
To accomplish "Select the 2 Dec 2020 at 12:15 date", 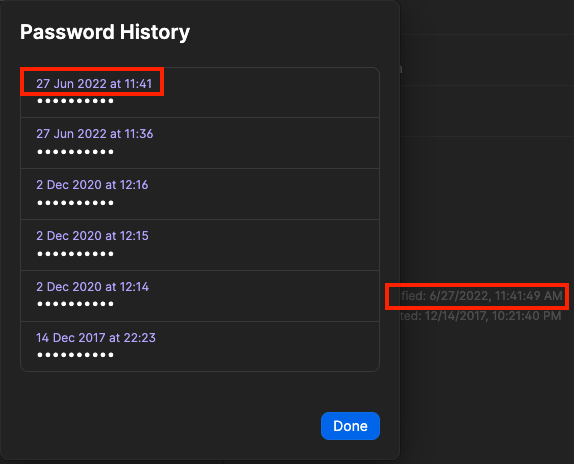I will coord(92,236).
